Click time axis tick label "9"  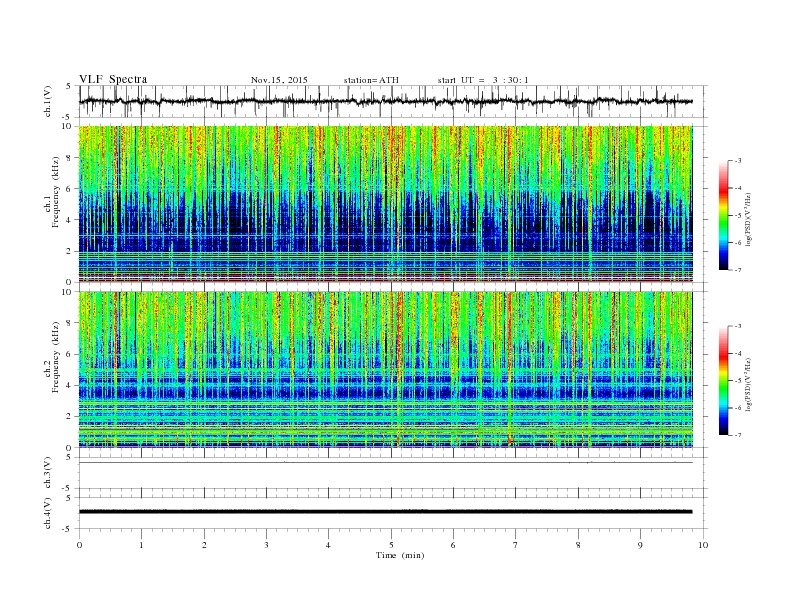[640, 545]
